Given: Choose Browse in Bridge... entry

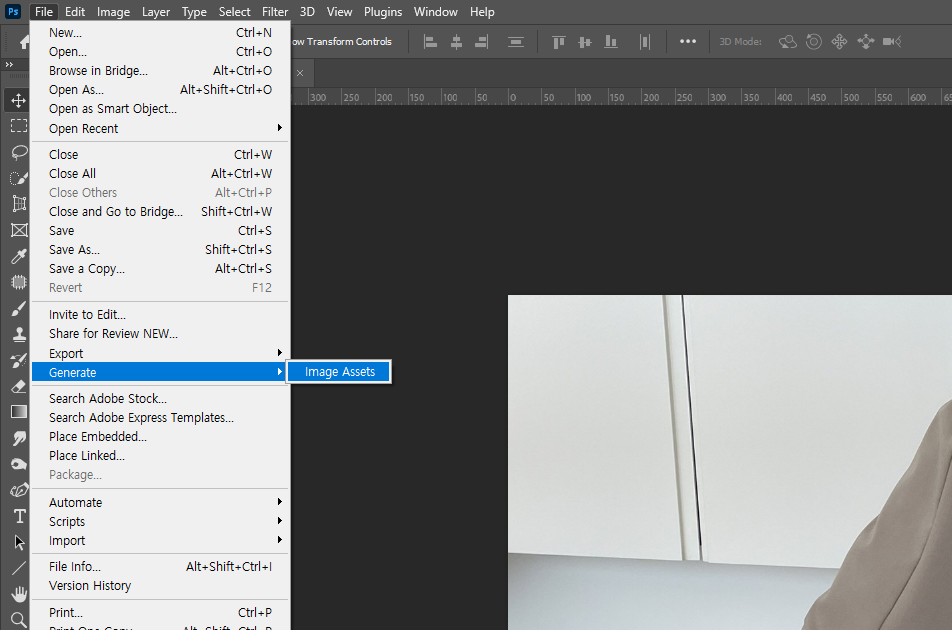Looking at the screenshot, I should pos(160,70).
